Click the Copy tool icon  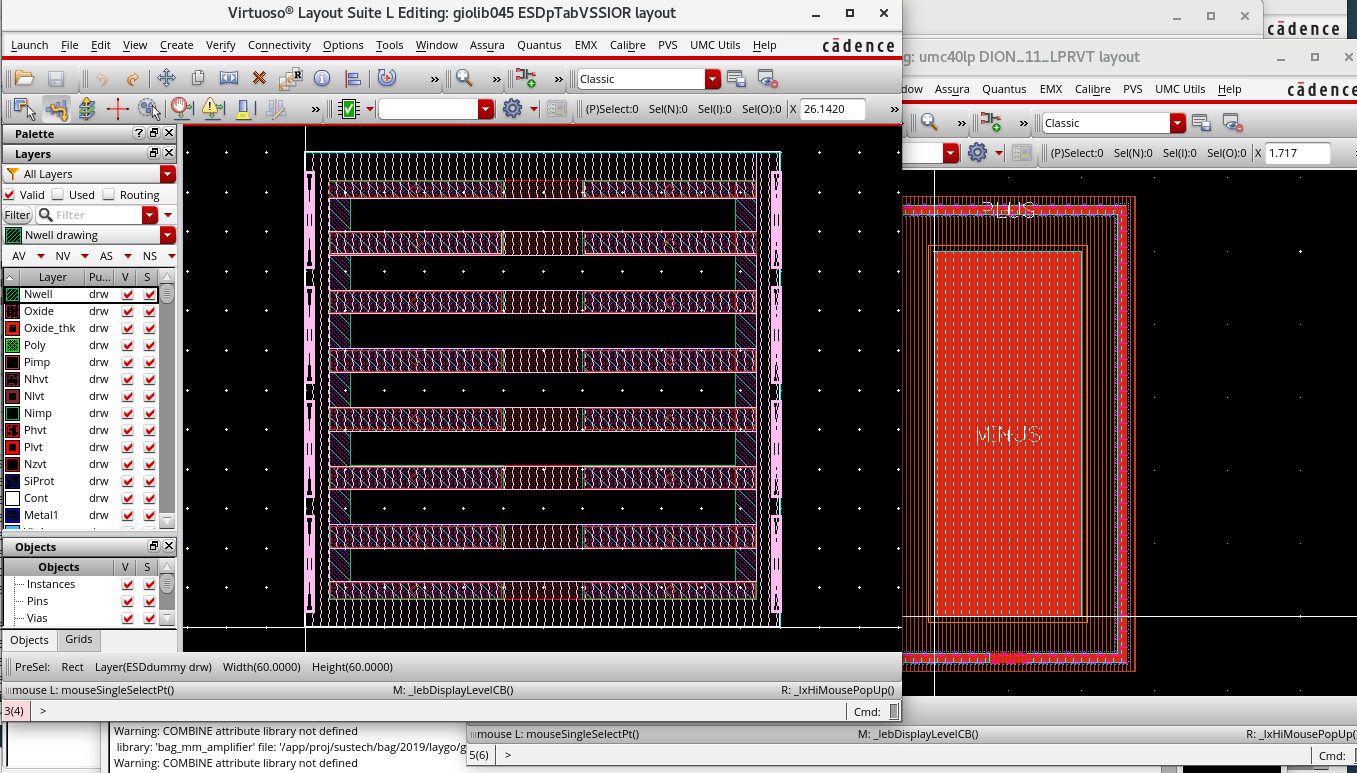point(198,78)
